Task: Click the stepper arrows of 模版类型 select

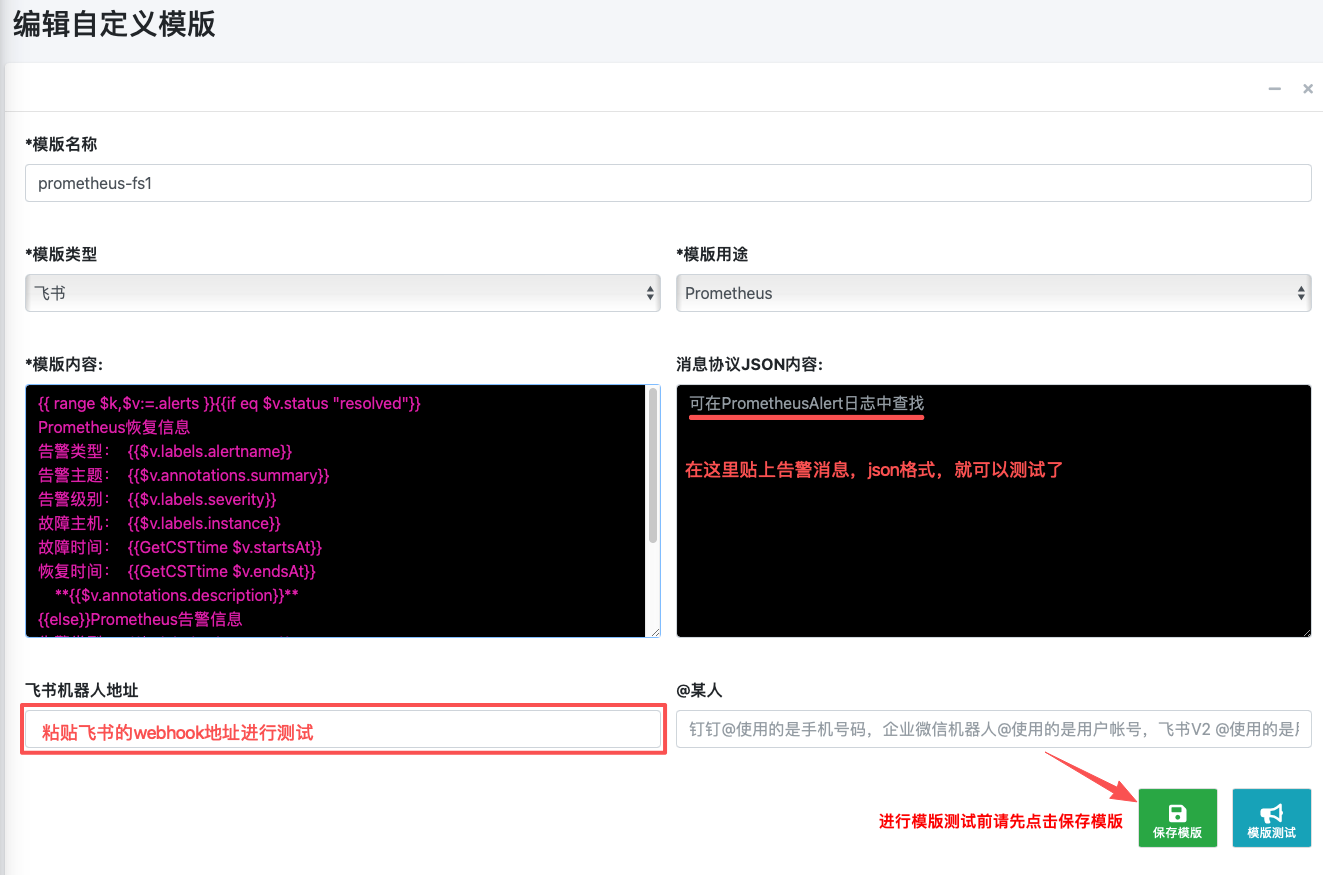Action: point(650,293)
